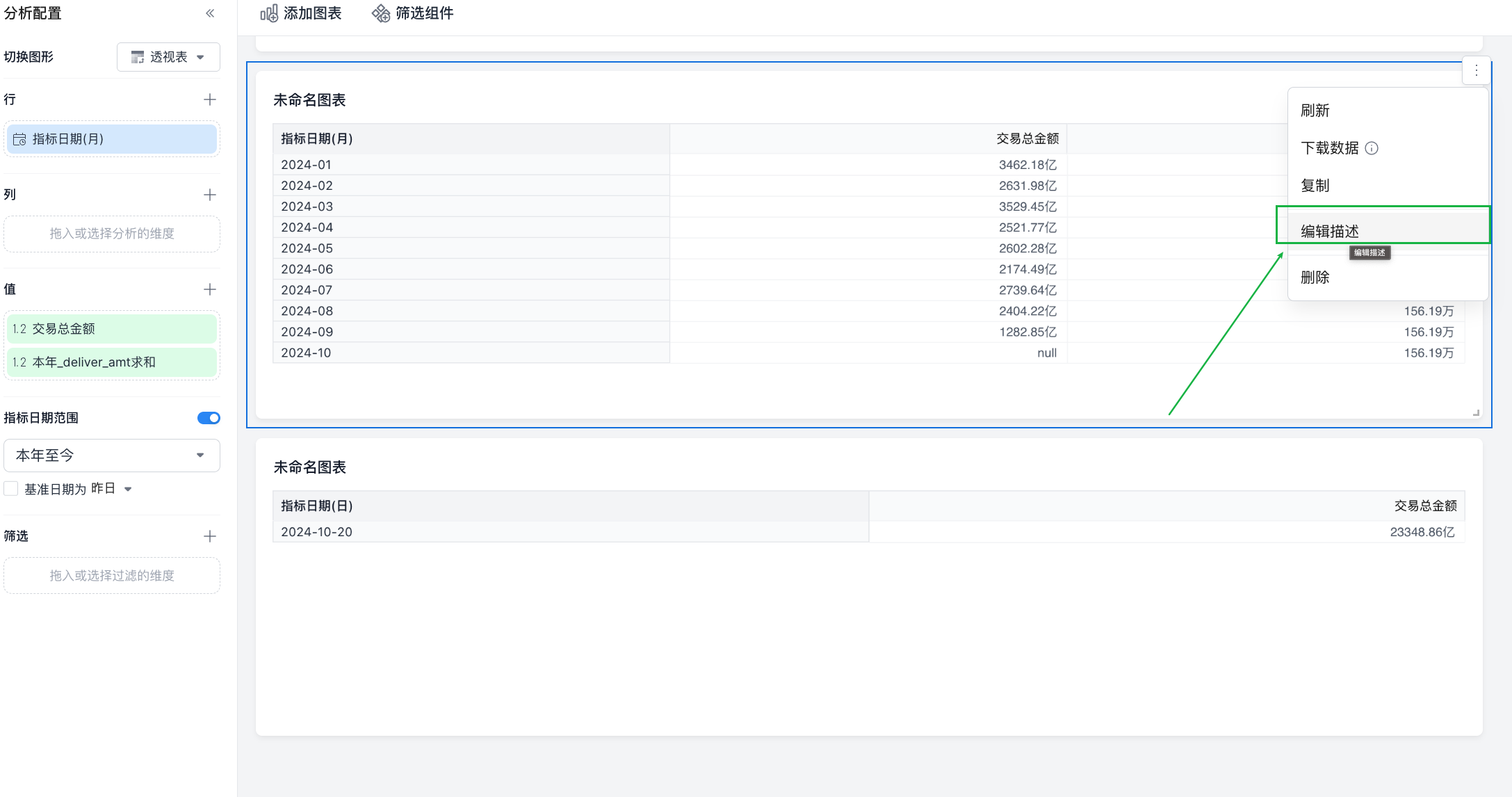Open the 昨日 base date dropdown arrow
Viewport: 1512px width, 797px height.
tap(128, 489)
